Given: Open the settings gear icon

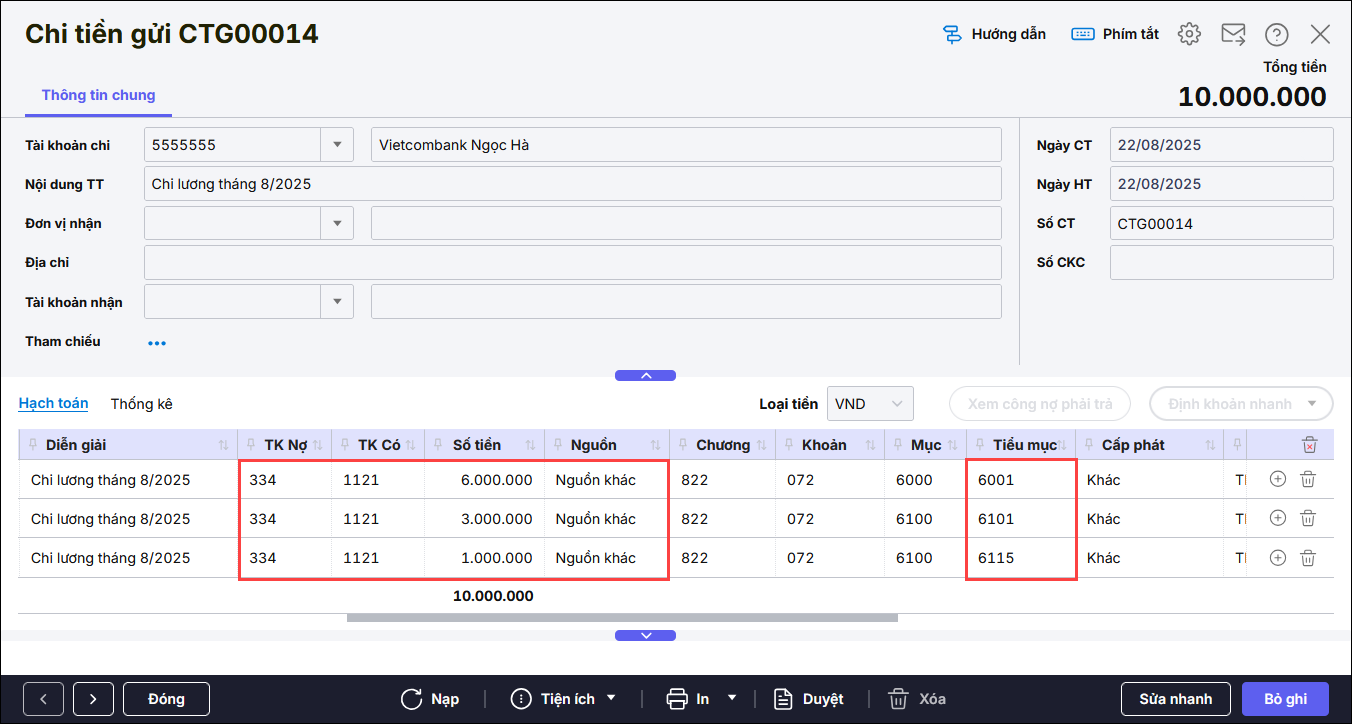Looking at the screenshot, I should [x=1188, y=34].
